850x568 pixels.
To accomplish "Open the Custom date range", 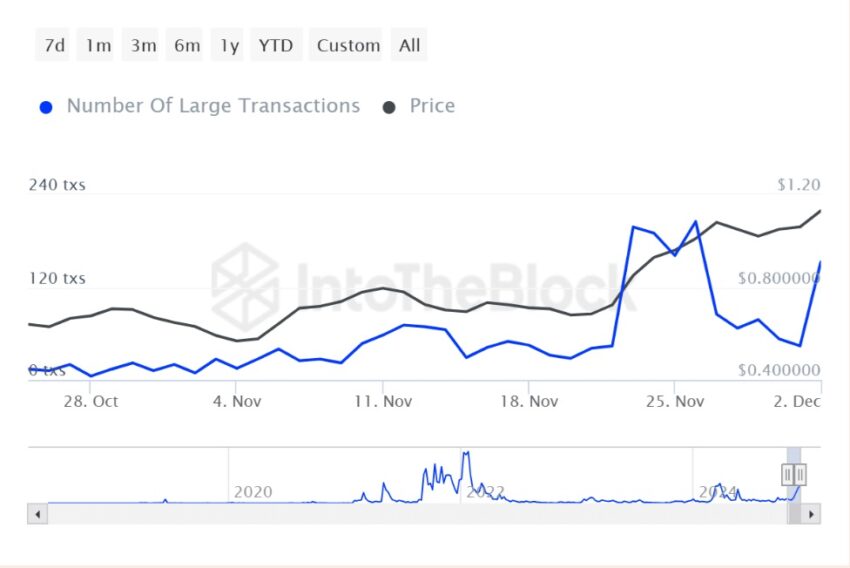I will click(x=346, y=45).
